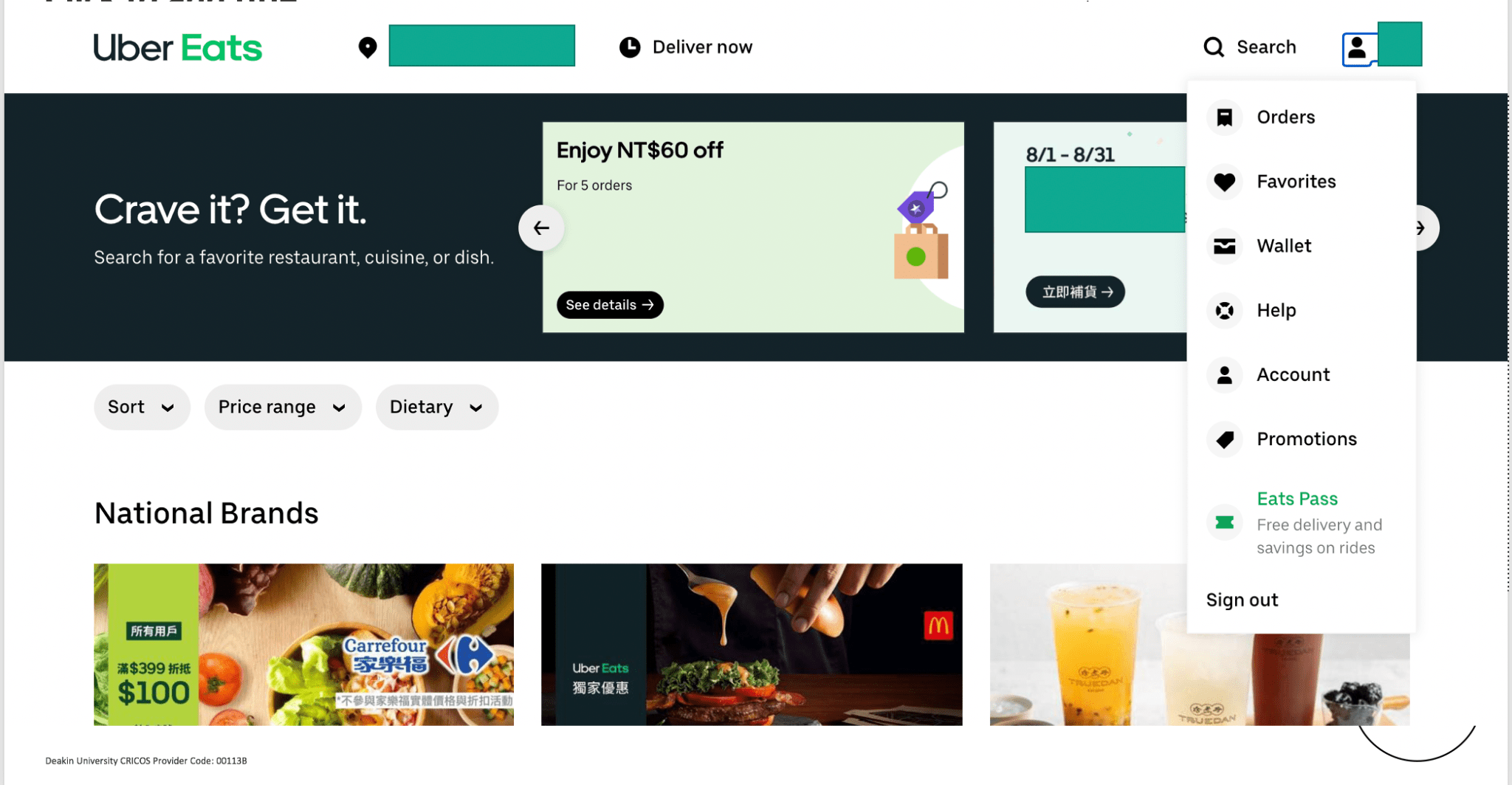Select the Orders bookmark icon
Screen dimensions: 1512x785
tap(1224, 117)
